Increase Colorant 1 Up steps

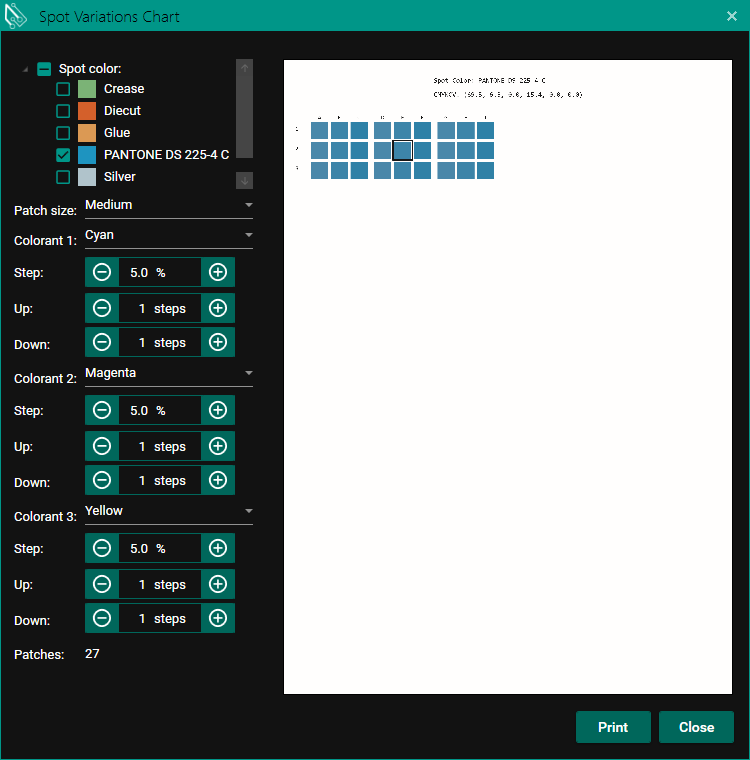(x=218, y=308)
